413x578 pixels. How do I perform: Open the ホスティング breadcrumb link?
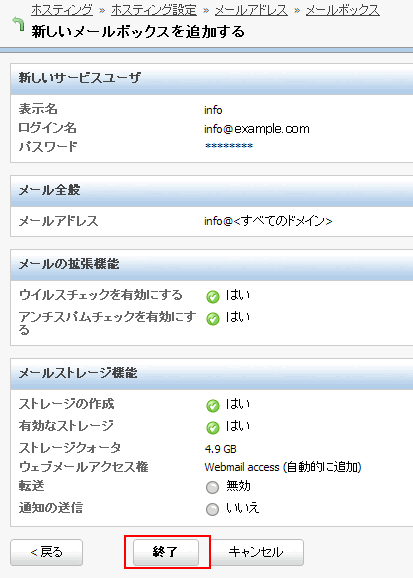pyautogui.click(x=62, y=10)
